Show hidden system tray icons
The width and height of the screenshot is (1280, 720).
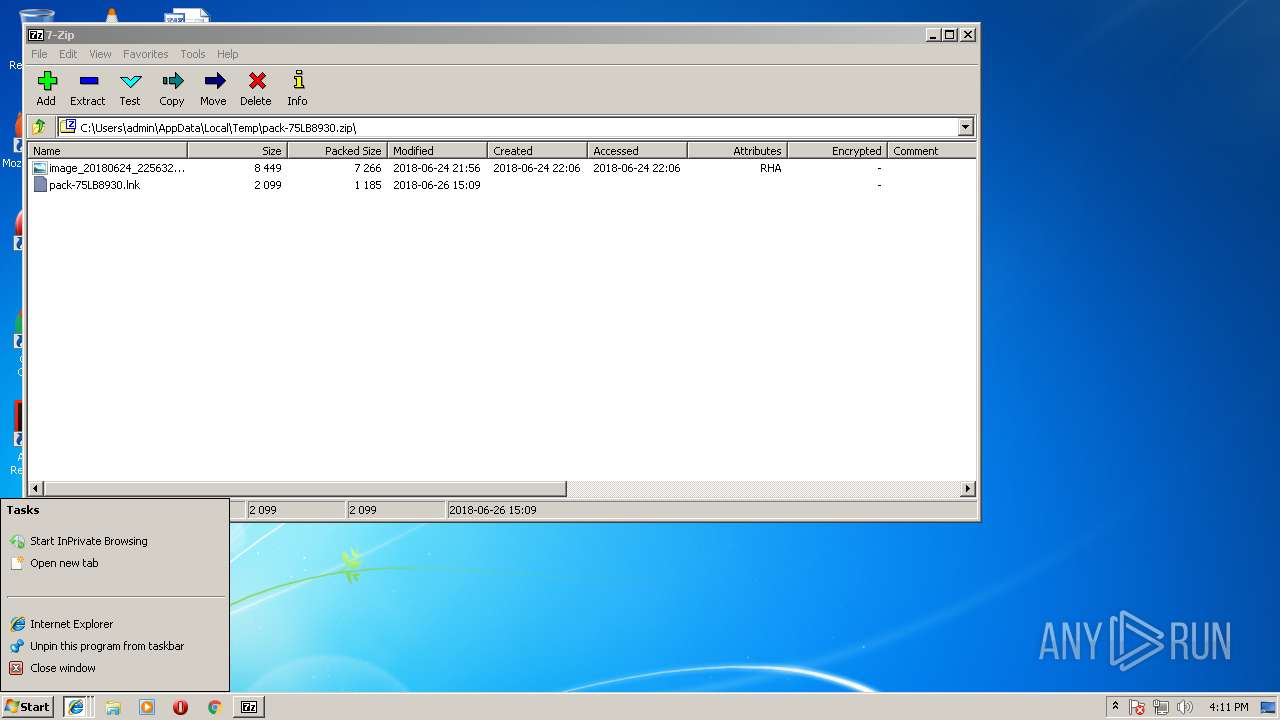click(1116, 707)
